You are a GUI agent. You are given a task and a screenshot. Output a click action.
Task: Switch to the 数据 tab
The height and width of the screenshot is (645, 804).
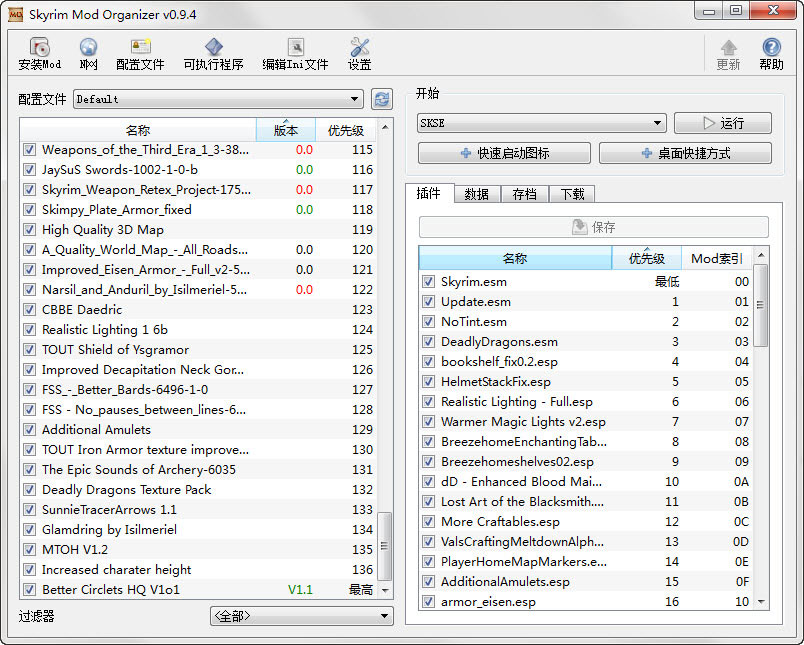pos(476,194)
